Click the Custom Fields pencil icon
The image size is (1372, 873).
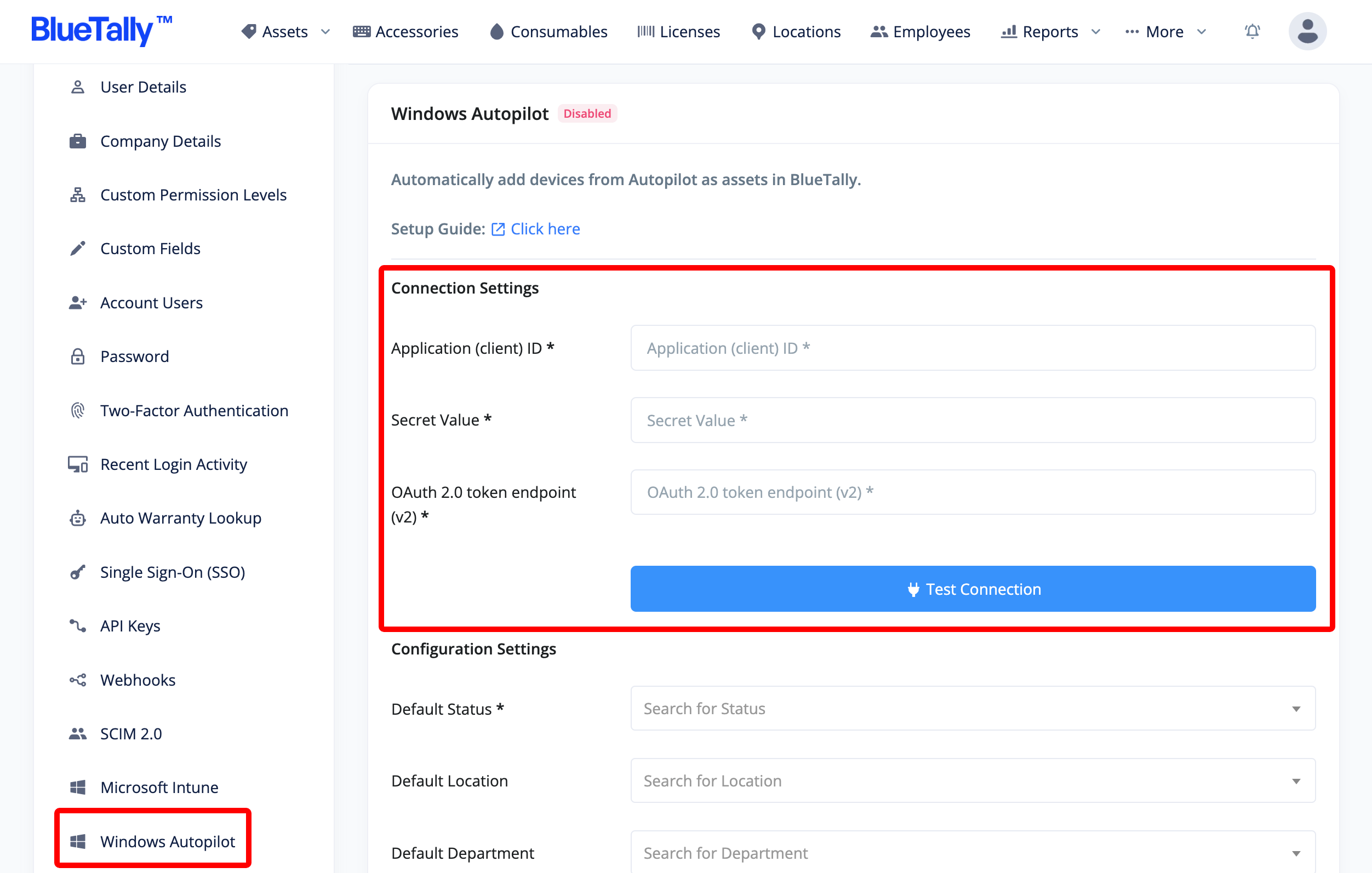tap(77, 249)
